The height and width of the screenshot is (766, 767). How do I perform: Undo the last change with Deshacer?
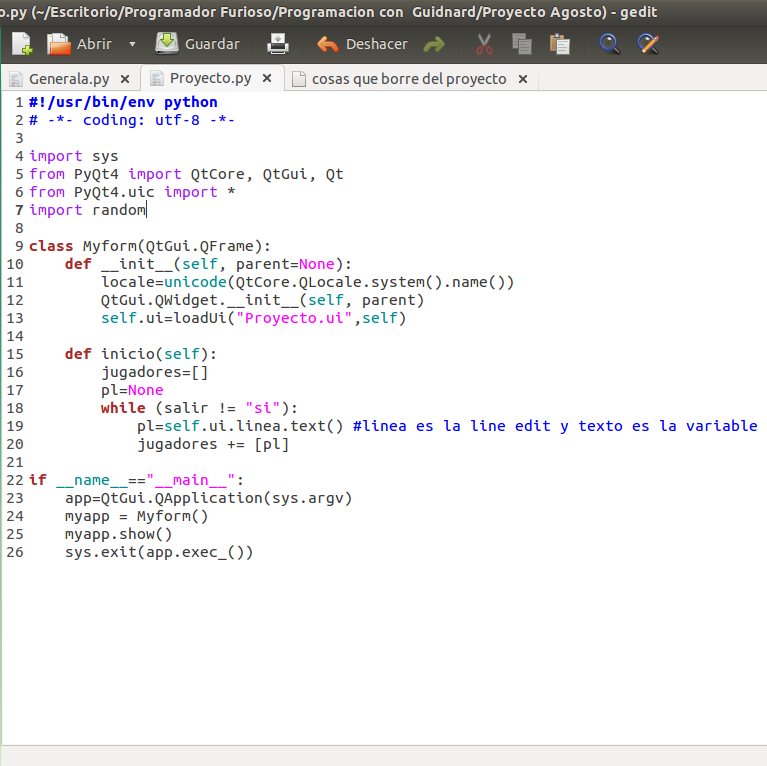[362, 44]
